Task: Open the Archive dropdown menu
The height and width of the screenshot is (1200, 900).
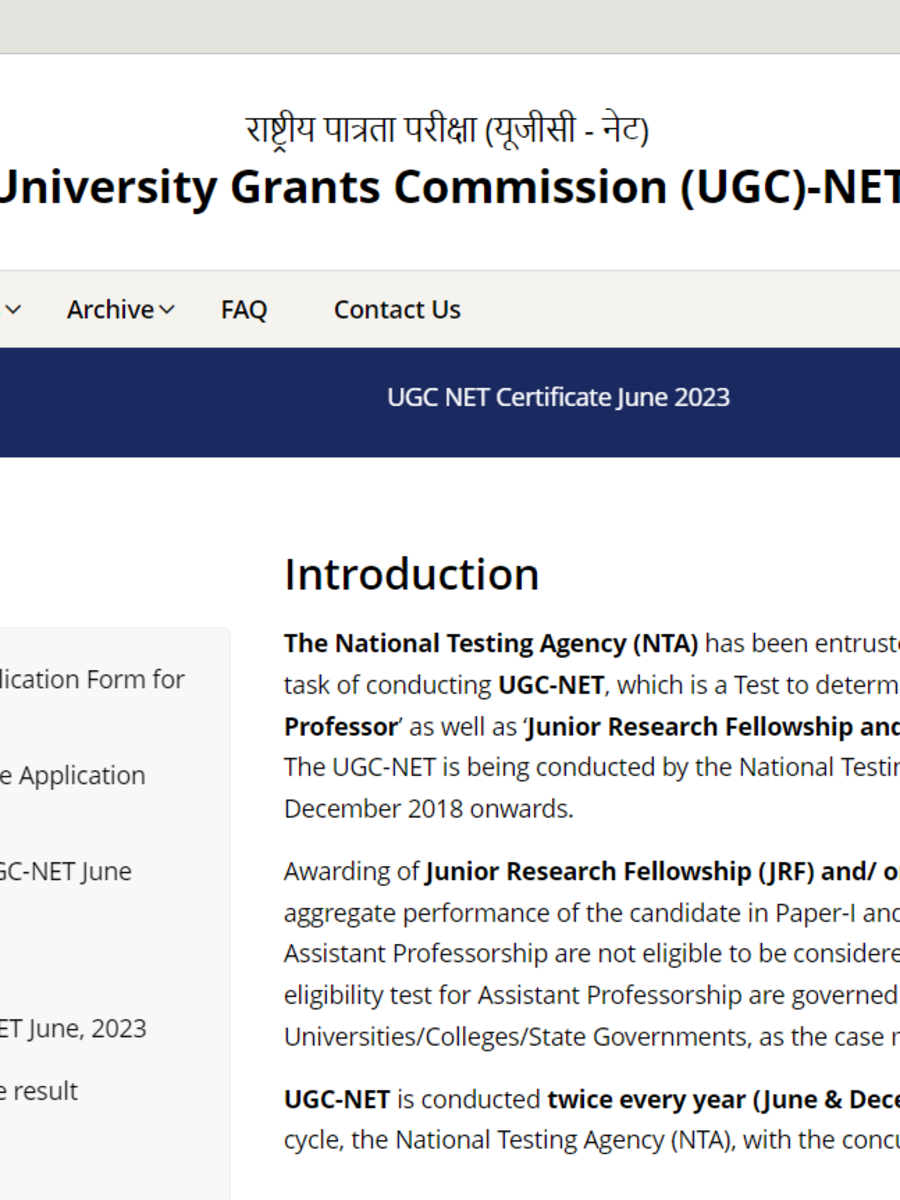Action: click(x=110, y=310)
